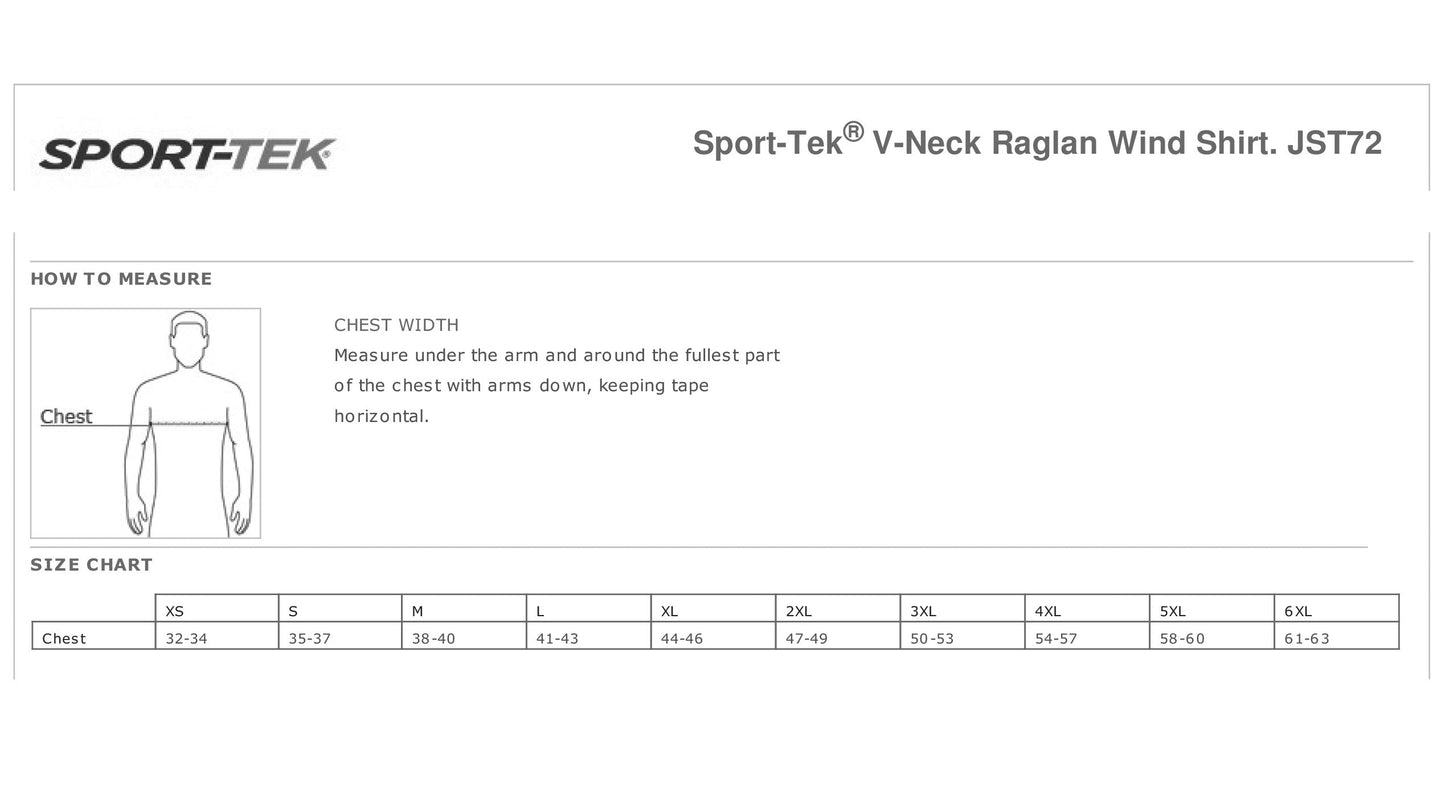
Task: Click the product title Sport-Tek V-Neck Raglan Wind Shirt
Action: tap(1037, 143)
